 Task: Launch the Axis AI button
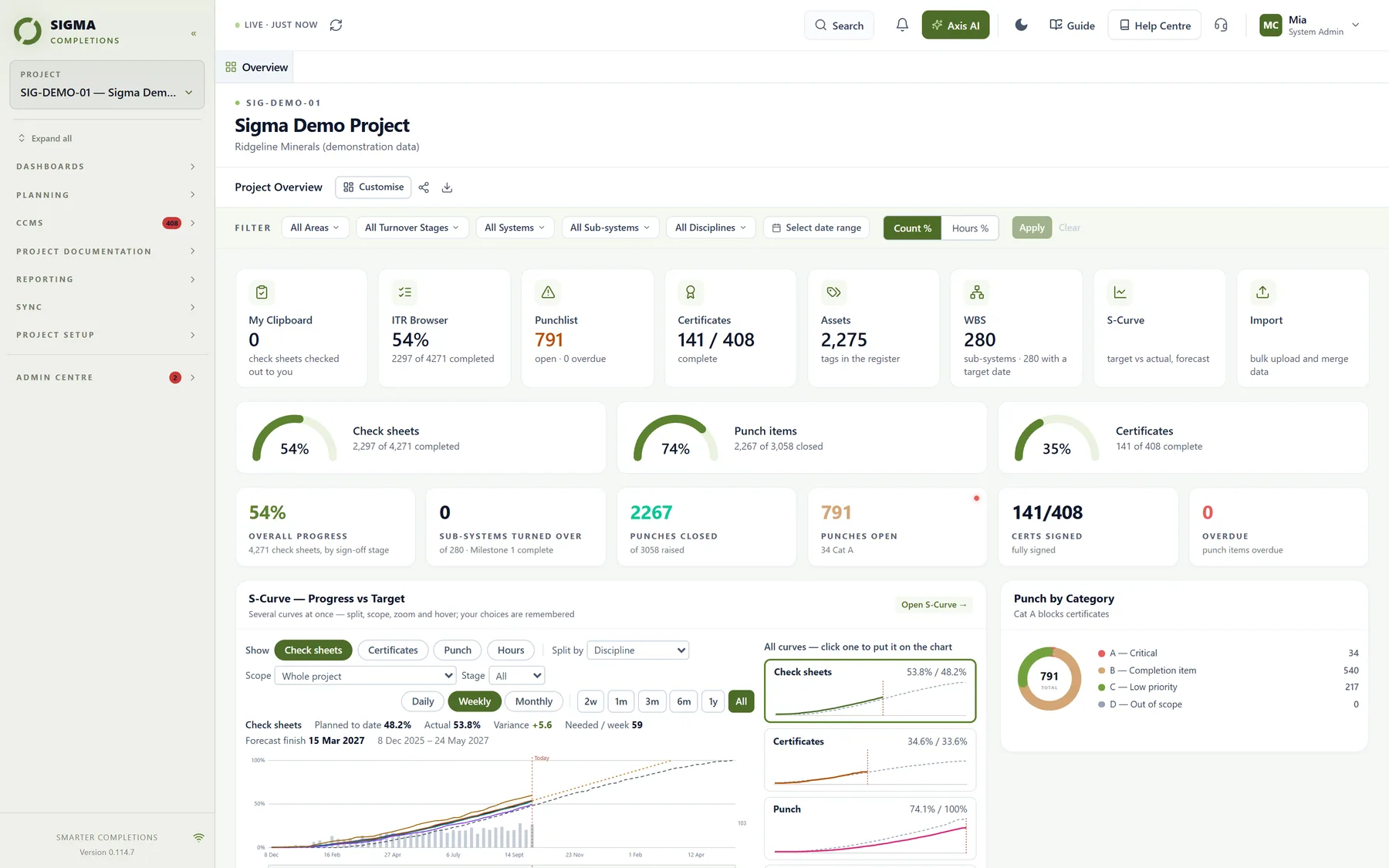[955, 25]
